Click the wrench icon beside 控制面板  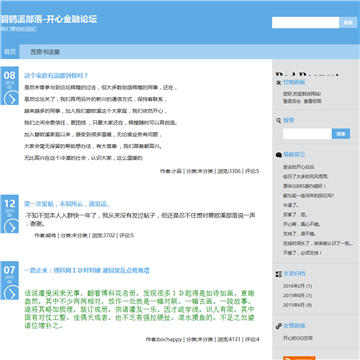(x=279, y=82)
